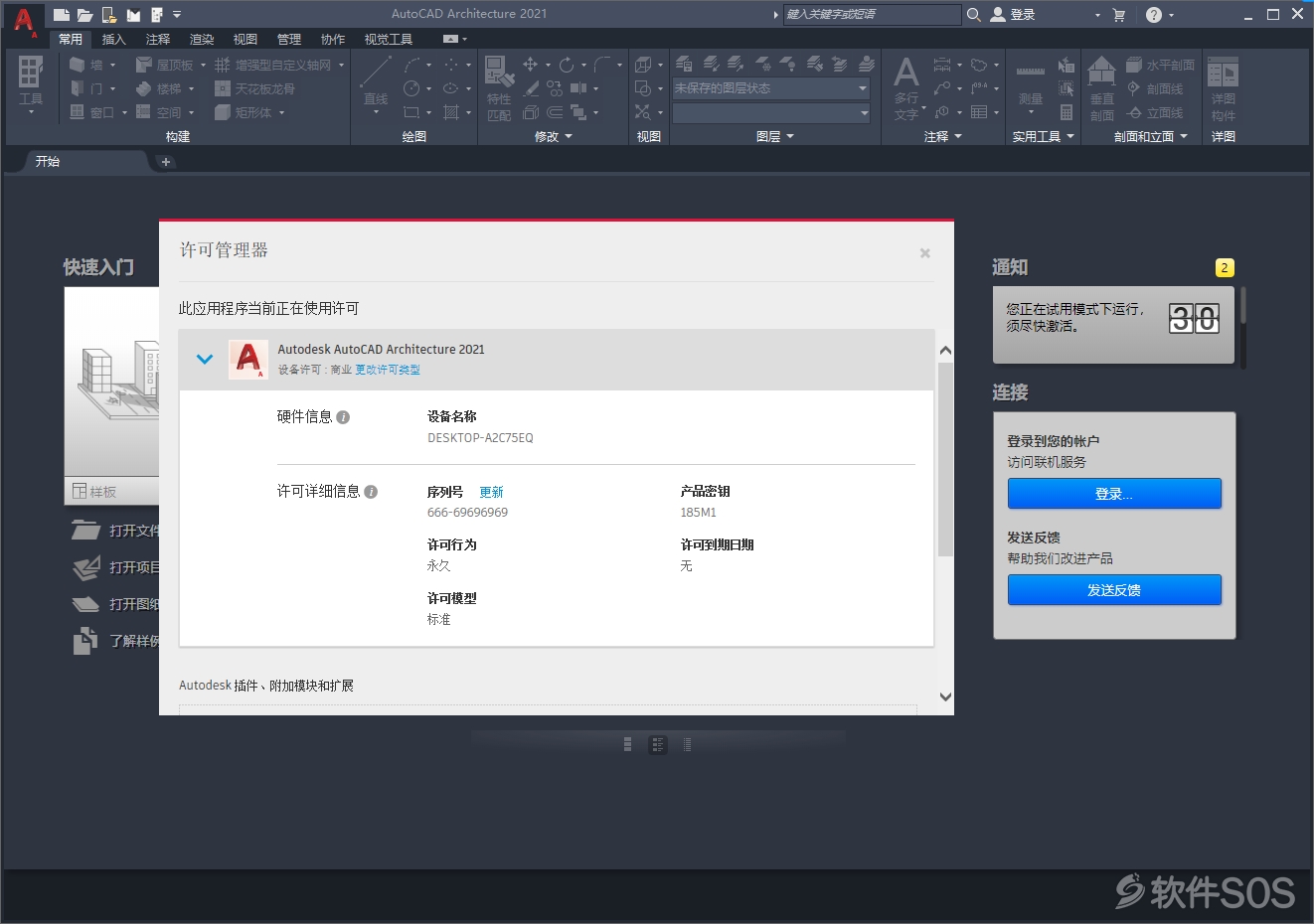Screen dimensions: 1314x924
Task: Open the 未保存的图层状态 layer state dropdown
Action: pyautogui.click(x=771, y=88)
